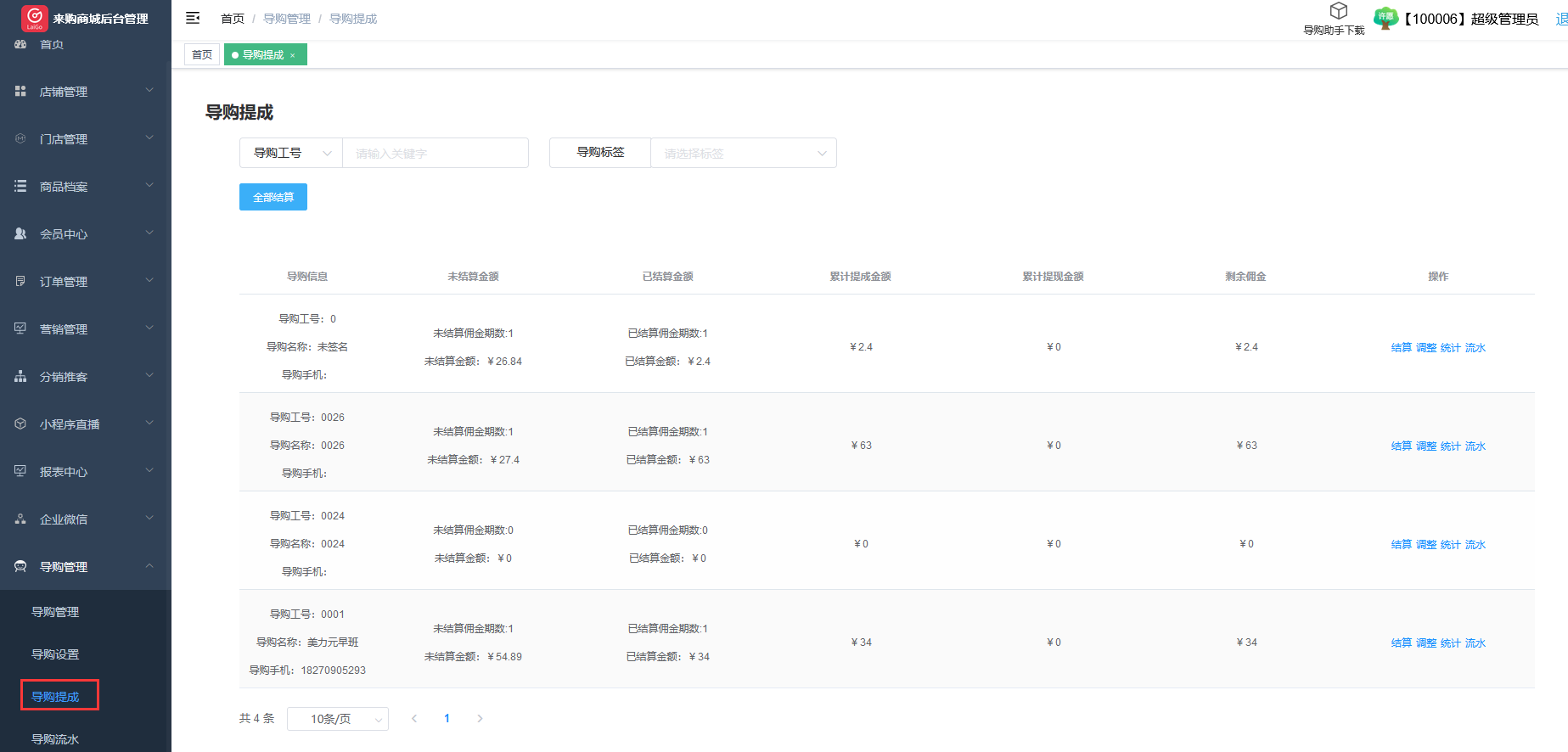Click the 导购管理 headset icon
The width and height of the screenshot is (1568, 752).
[20, 566]
